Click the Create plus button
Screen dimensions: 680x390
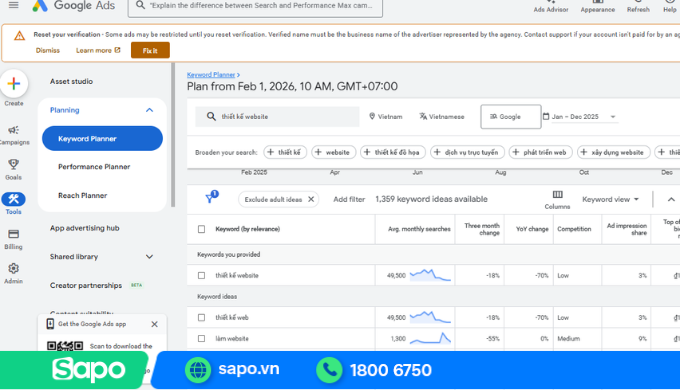(14, 83)
